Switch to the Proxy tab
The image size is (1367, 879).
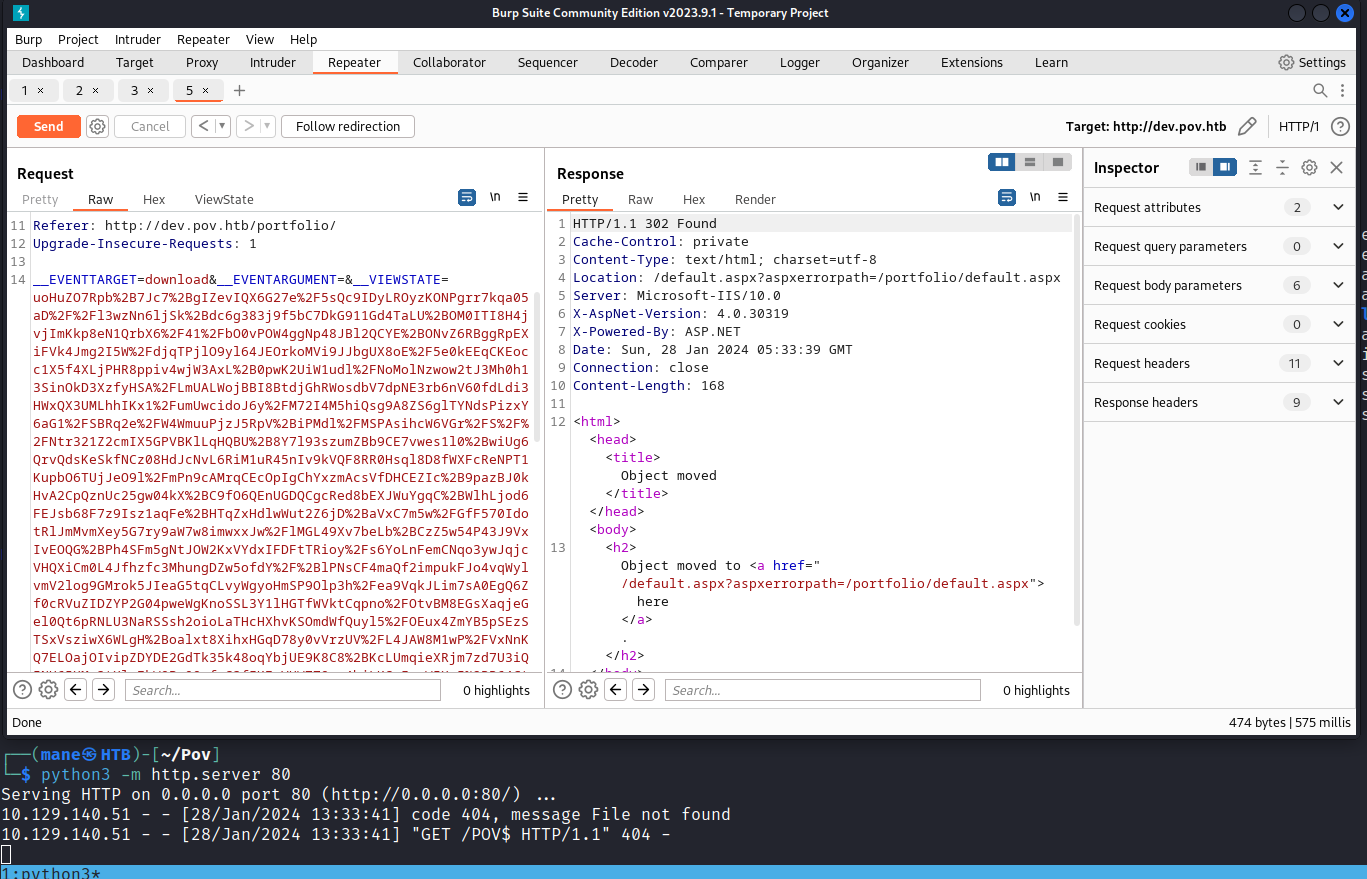click(202, 62)
